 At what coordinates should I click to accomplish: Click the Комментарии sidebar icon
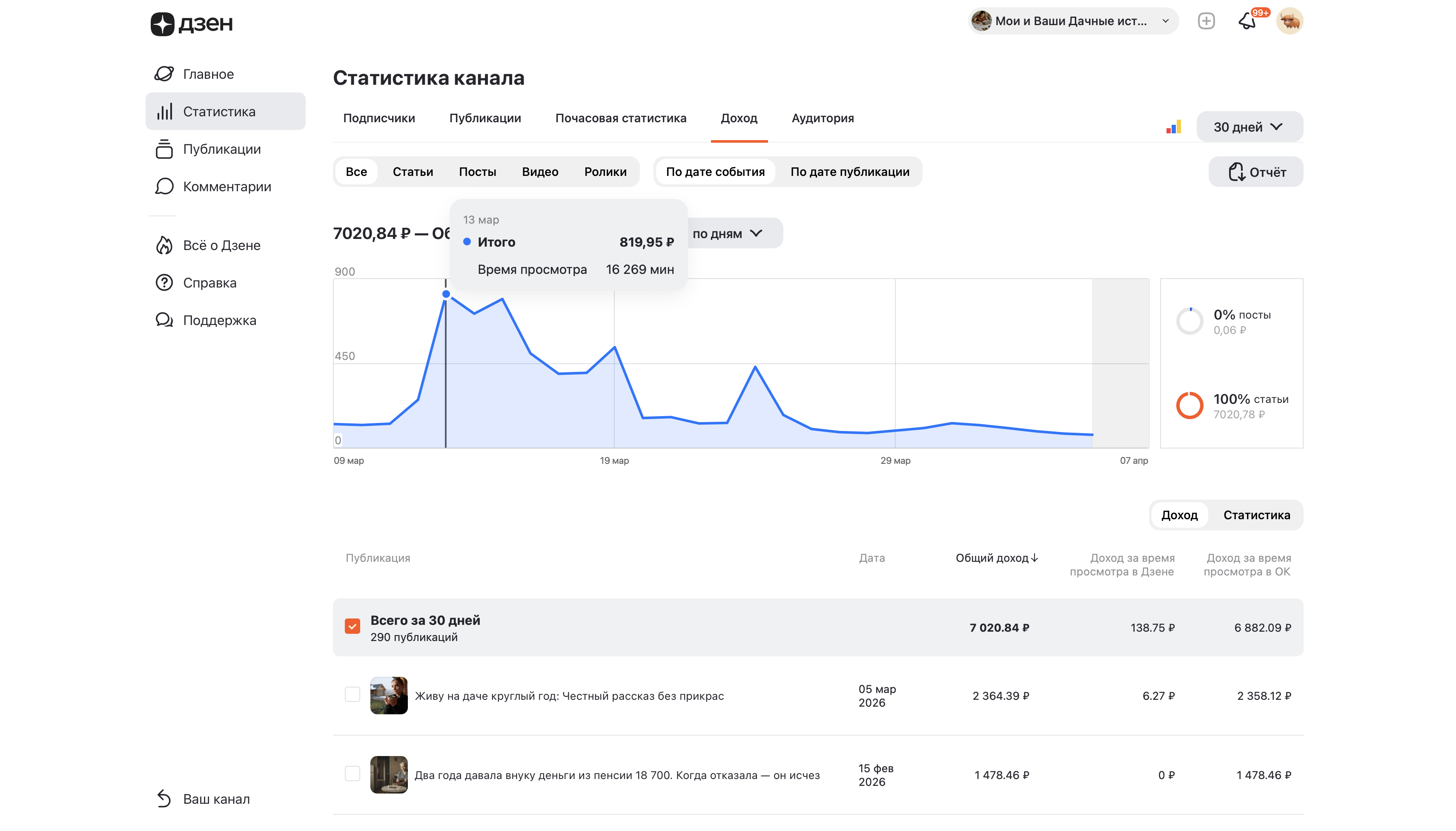164,187
